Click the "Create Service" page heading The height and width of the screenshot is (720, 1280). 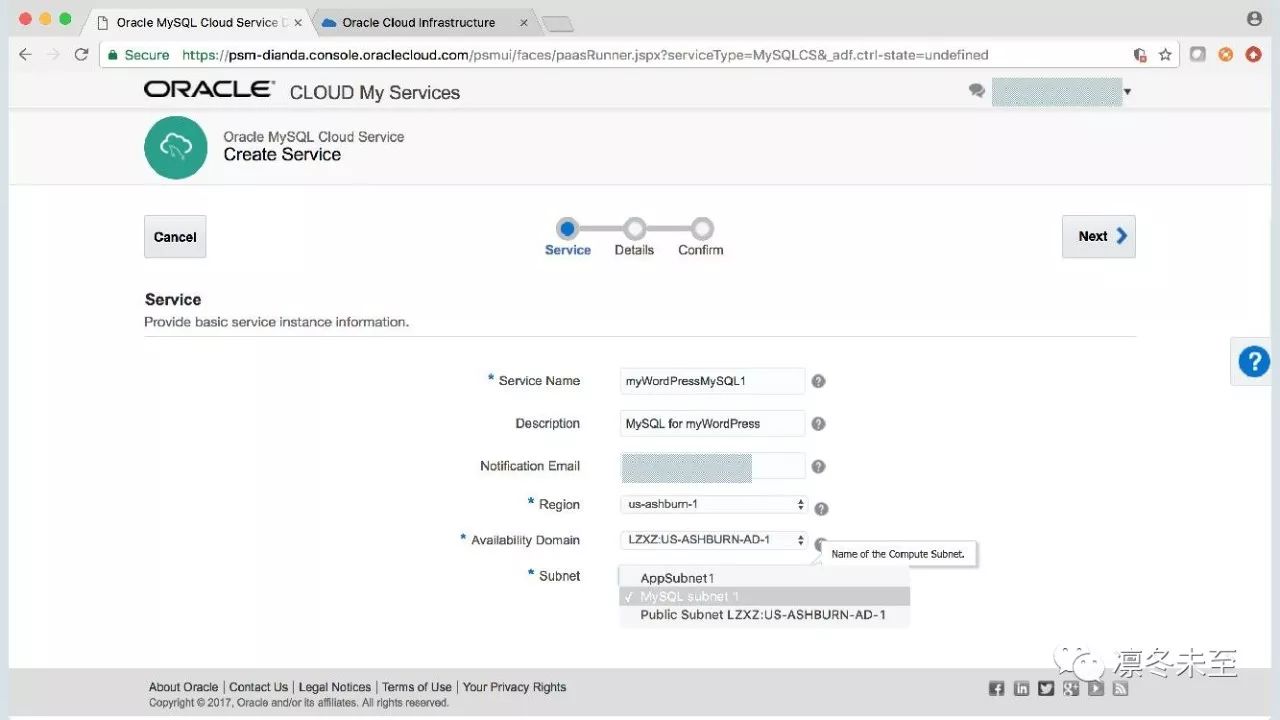point(282,155)
